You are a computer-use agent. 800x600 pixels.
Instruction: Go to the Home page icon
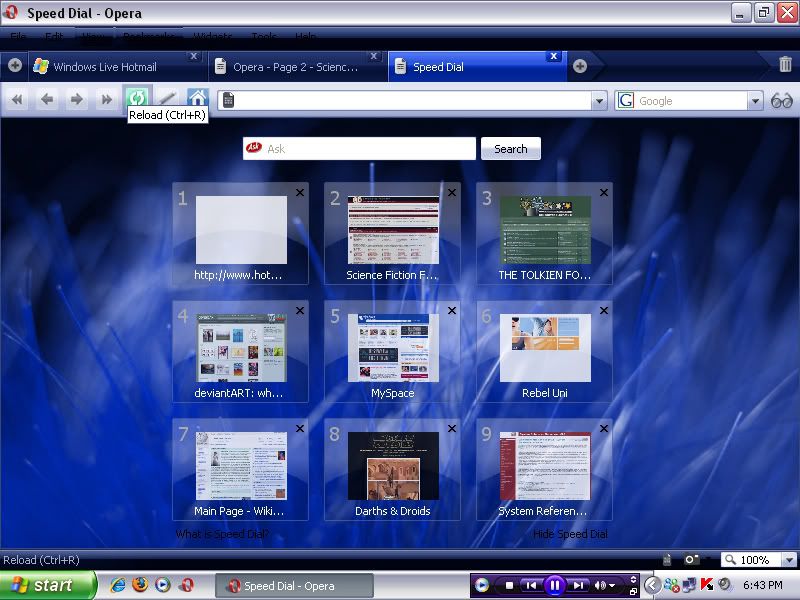197,97
